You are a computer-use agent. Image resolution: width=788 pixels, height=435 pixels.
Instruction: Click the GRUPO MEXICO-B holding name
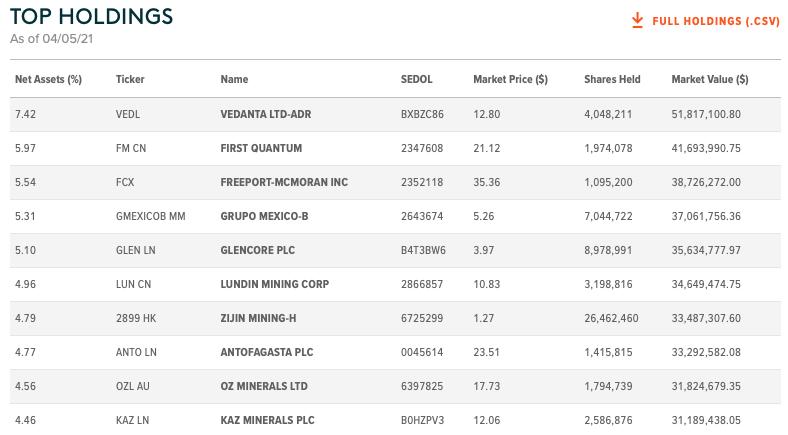tap(264, 216)
